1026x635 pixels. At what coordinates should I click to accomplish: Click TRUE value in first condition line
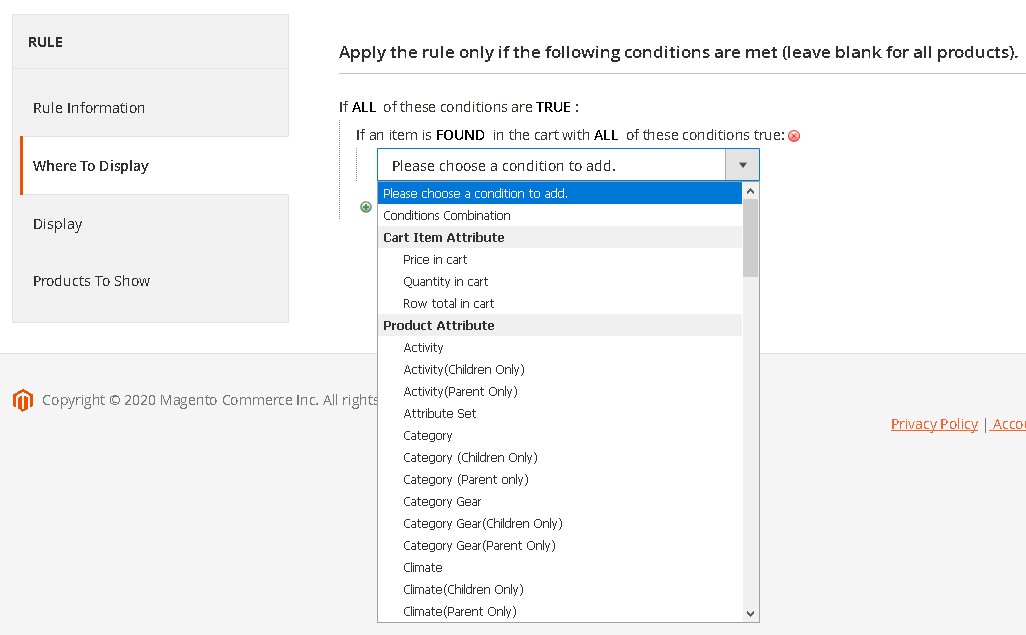click(x=553, y=107)
